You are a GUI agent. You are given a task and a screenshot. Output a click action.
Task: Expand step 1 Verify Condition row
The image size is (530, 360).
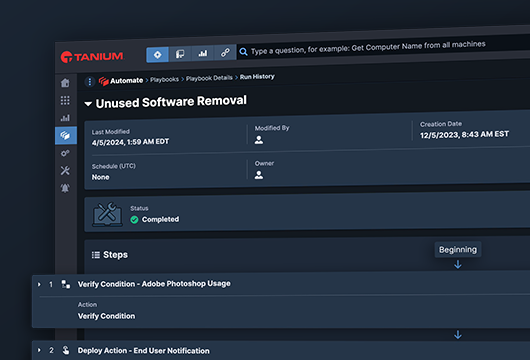tap(39, 285)
